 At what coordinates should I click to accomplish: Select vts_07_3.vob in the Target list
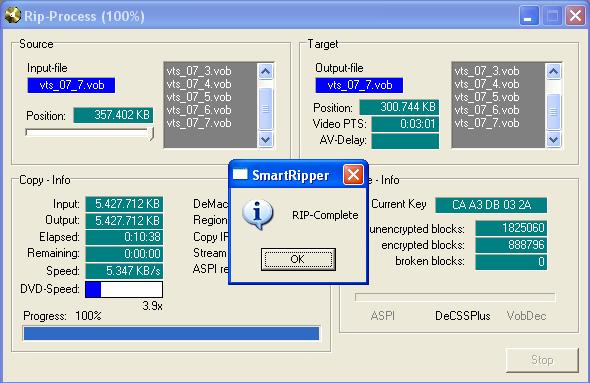487,71
